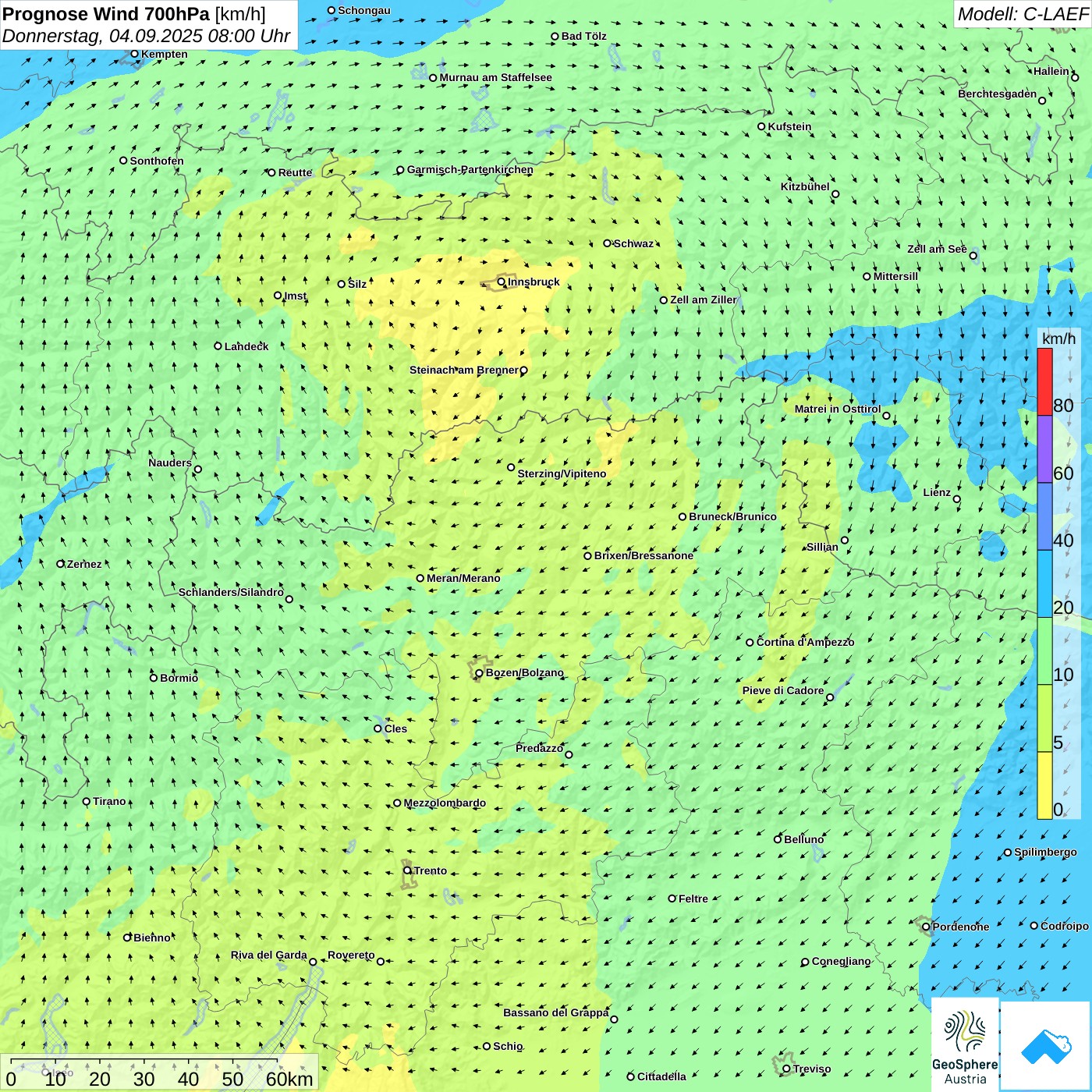Click the Innsbruck city marker
Image resolution: width=1092 pixels, height=1092 pixels.
click(x=502, y=282)
